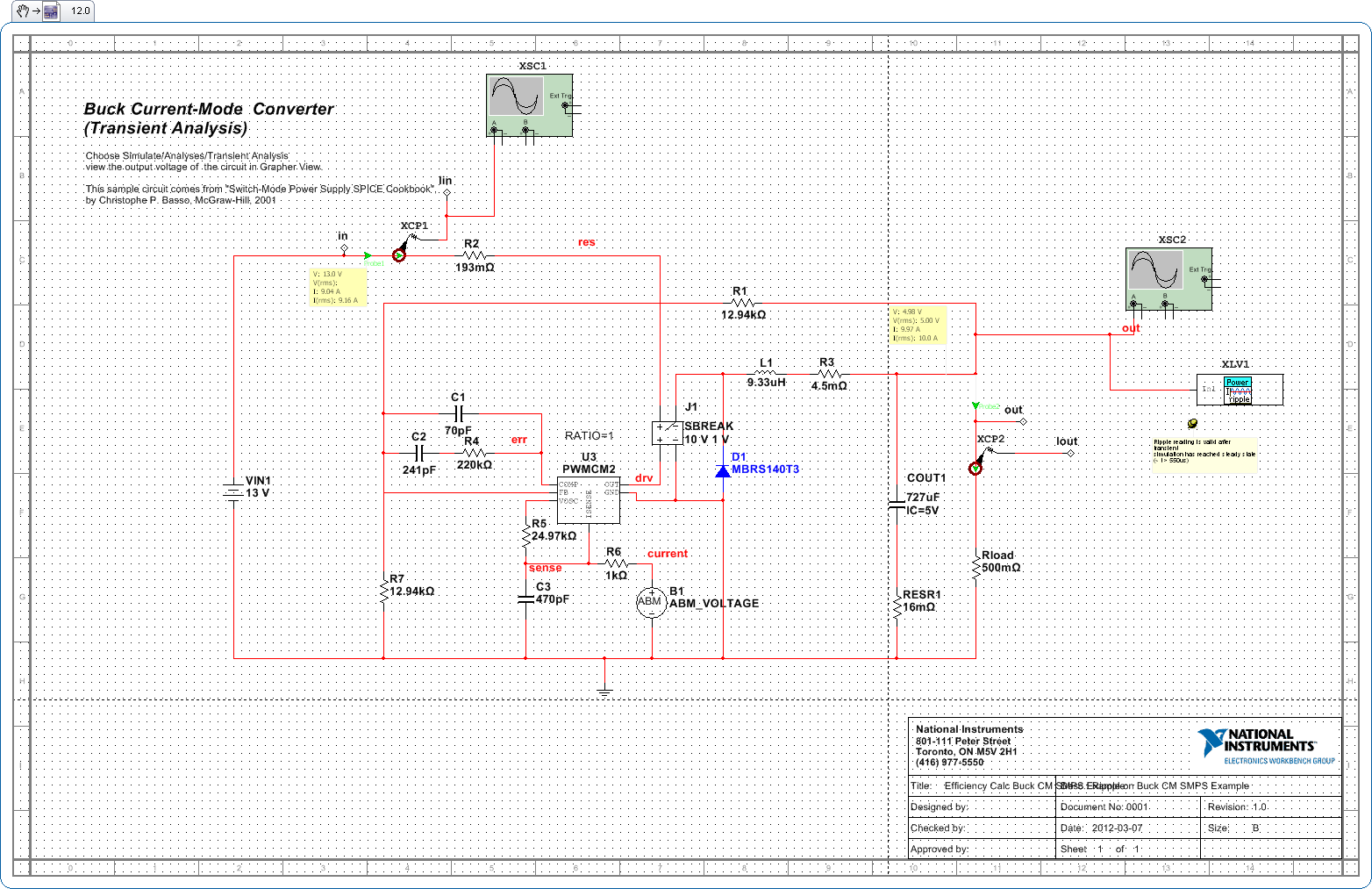Select capacitor C2 symbol
The height and width of the screenshot is (889, 1372).
419,453
